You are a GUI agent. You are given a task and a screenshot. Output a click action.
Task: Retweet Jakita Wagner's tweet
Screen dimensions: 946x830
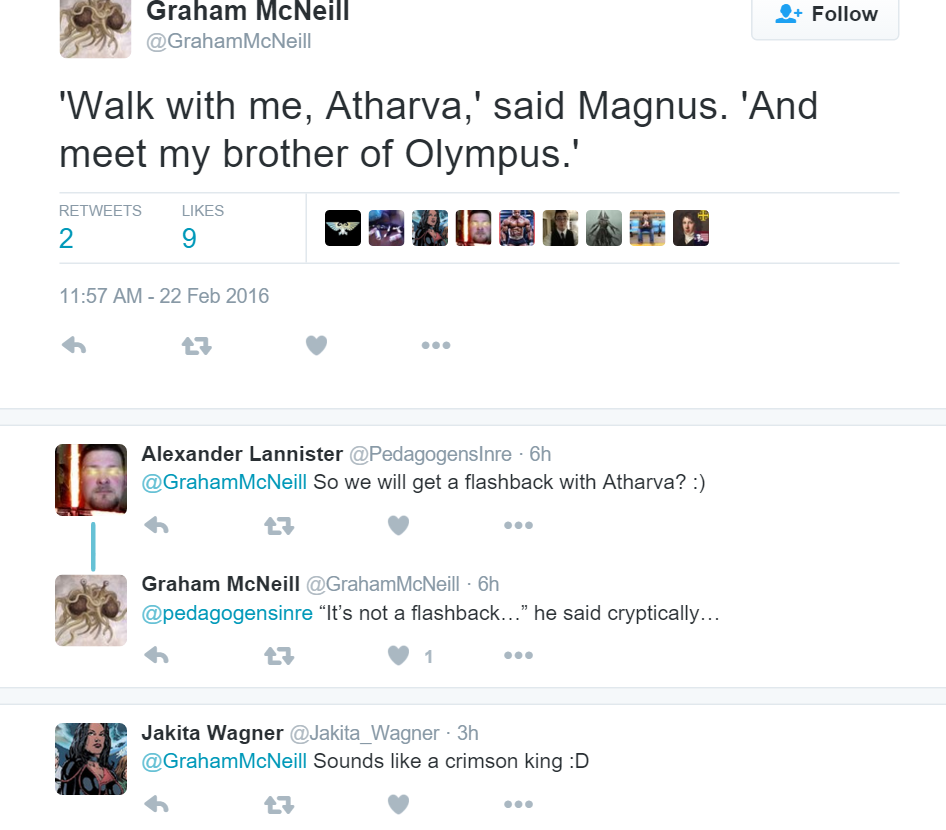(279, 804)
